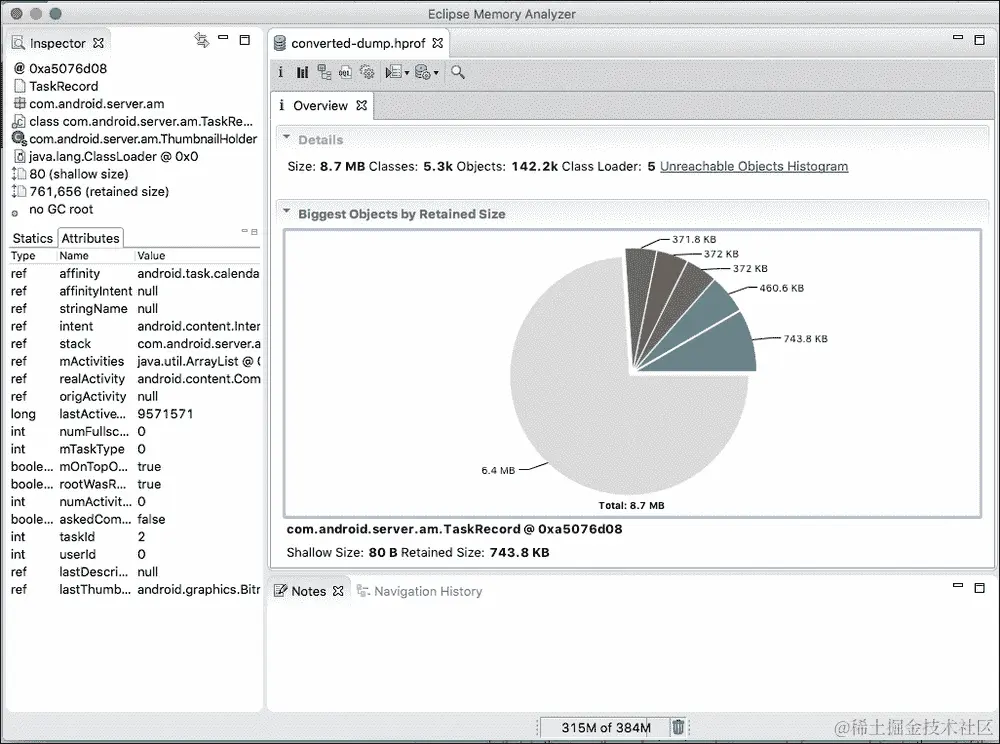Select the lastActive... attribute row with 9571571
Image resolution: width=1000 pixels, height=744 pixels.
(x=135, y=414)
